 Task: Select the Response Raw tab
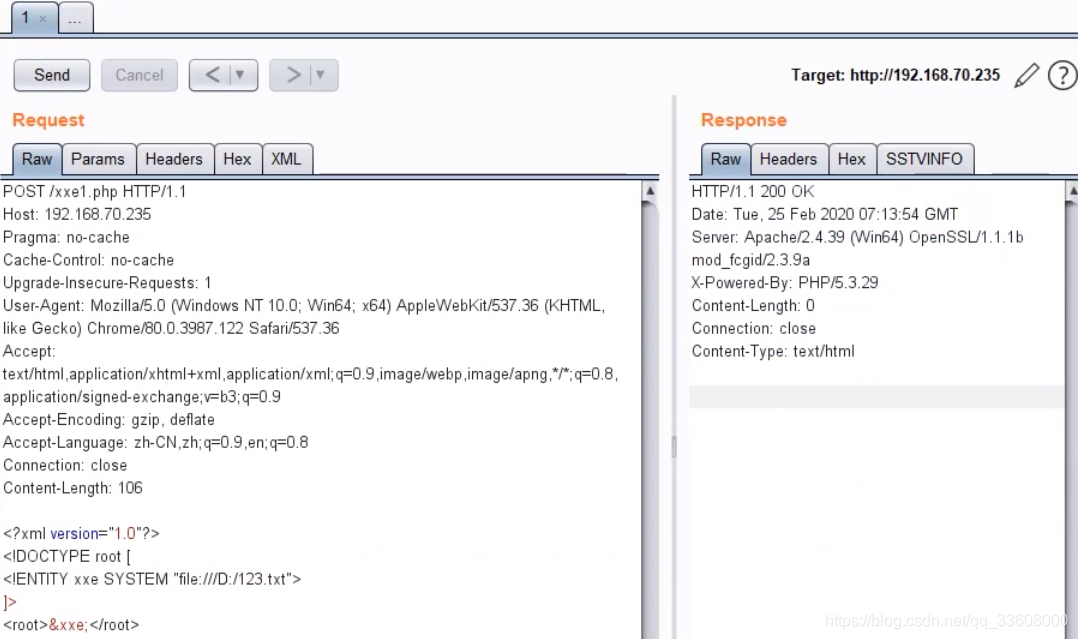point(725,159)
